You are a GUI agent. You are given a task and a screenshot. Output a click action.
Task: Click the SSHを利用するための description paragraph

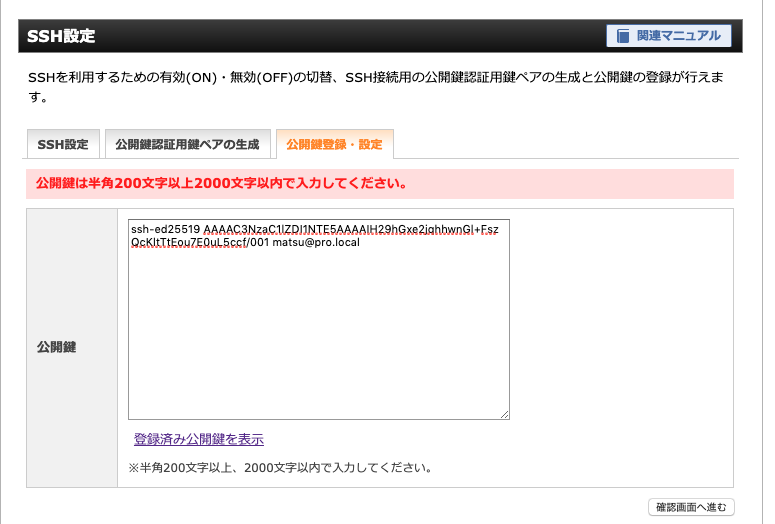click(x=376, y=87)
